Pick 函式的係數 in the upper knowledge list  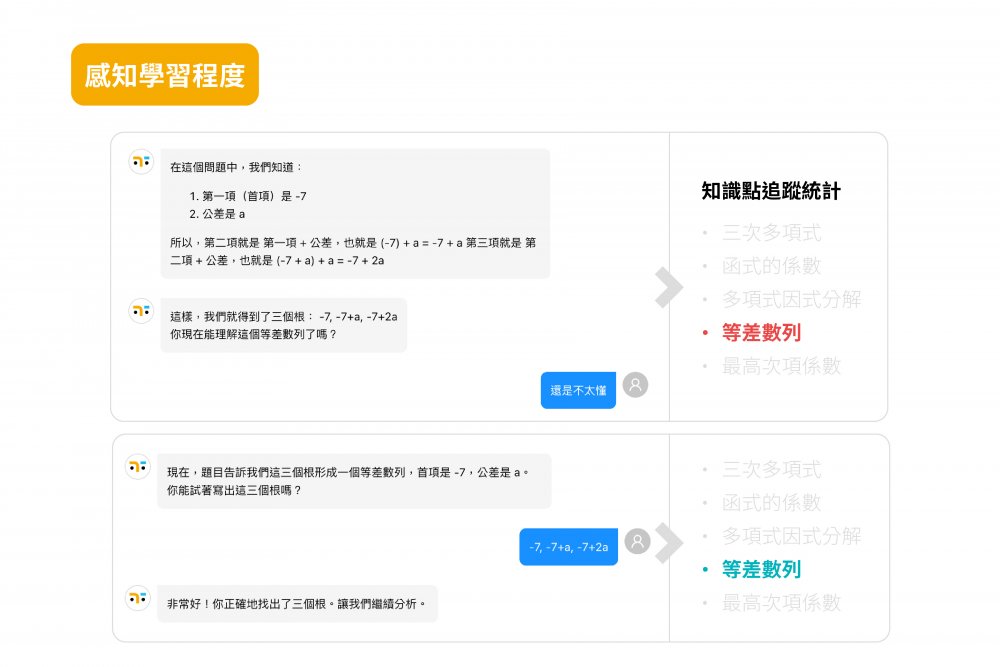(x=771, y=266)
